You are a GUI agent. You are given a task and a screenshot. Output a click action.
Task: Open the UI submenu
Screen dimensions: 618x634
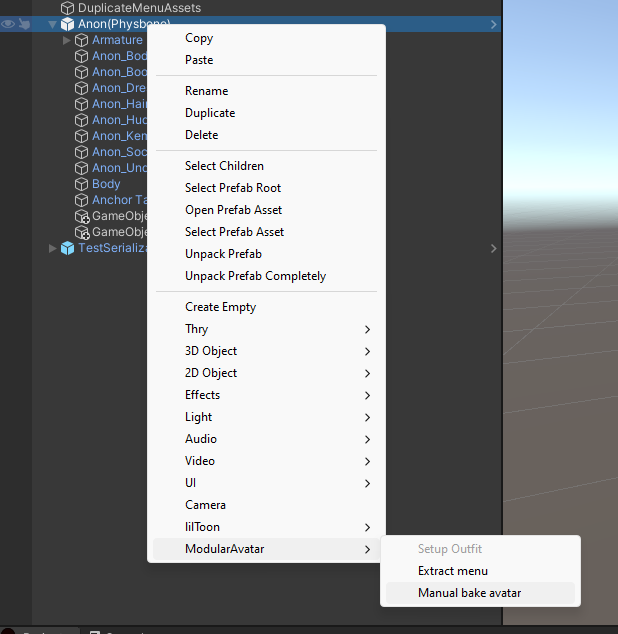[x=266, y=483]
